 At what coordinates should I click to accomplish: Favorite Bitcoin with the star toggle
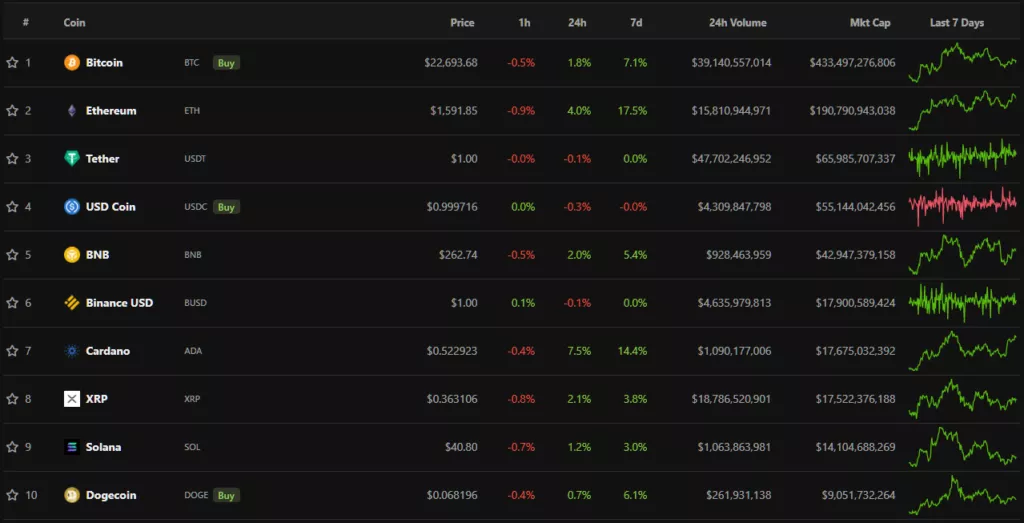[12, 63]
